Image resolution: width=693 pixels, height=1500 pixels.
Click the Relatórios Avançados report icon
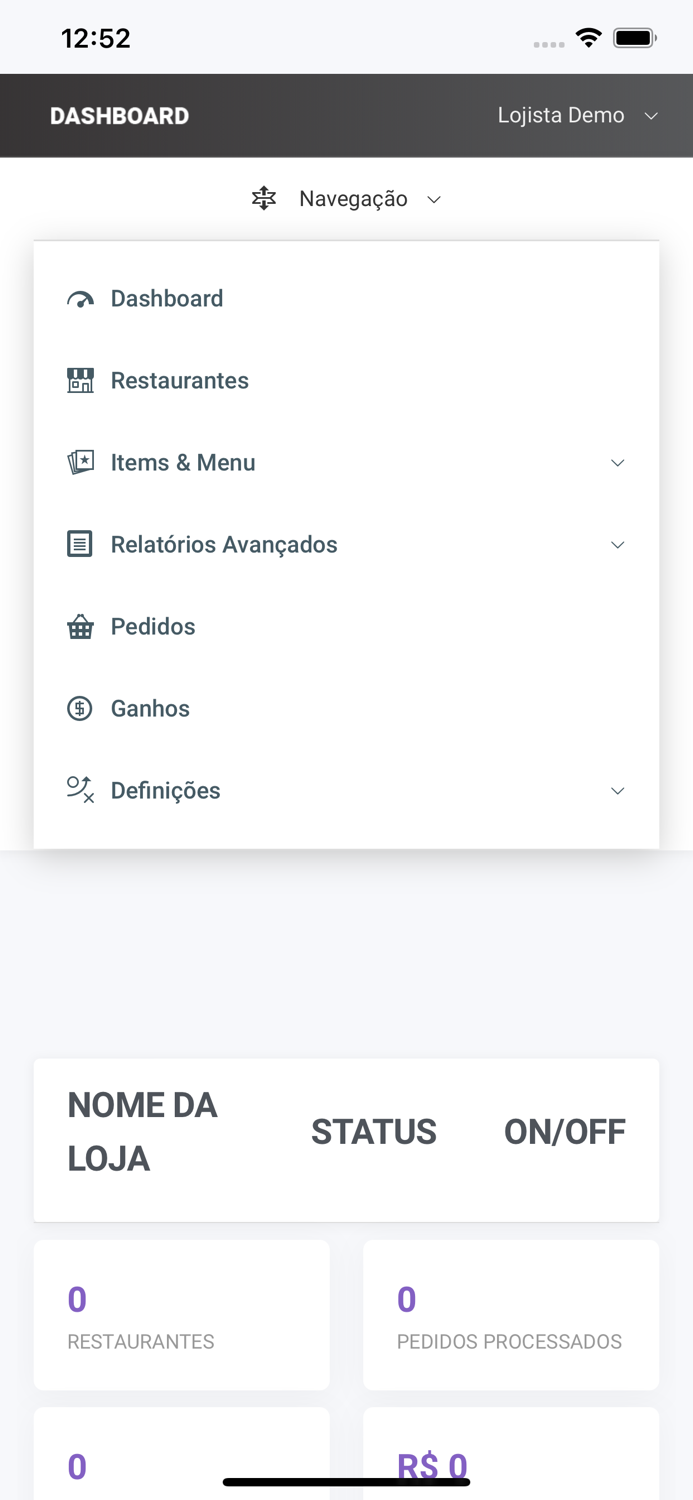pos(80,545)
